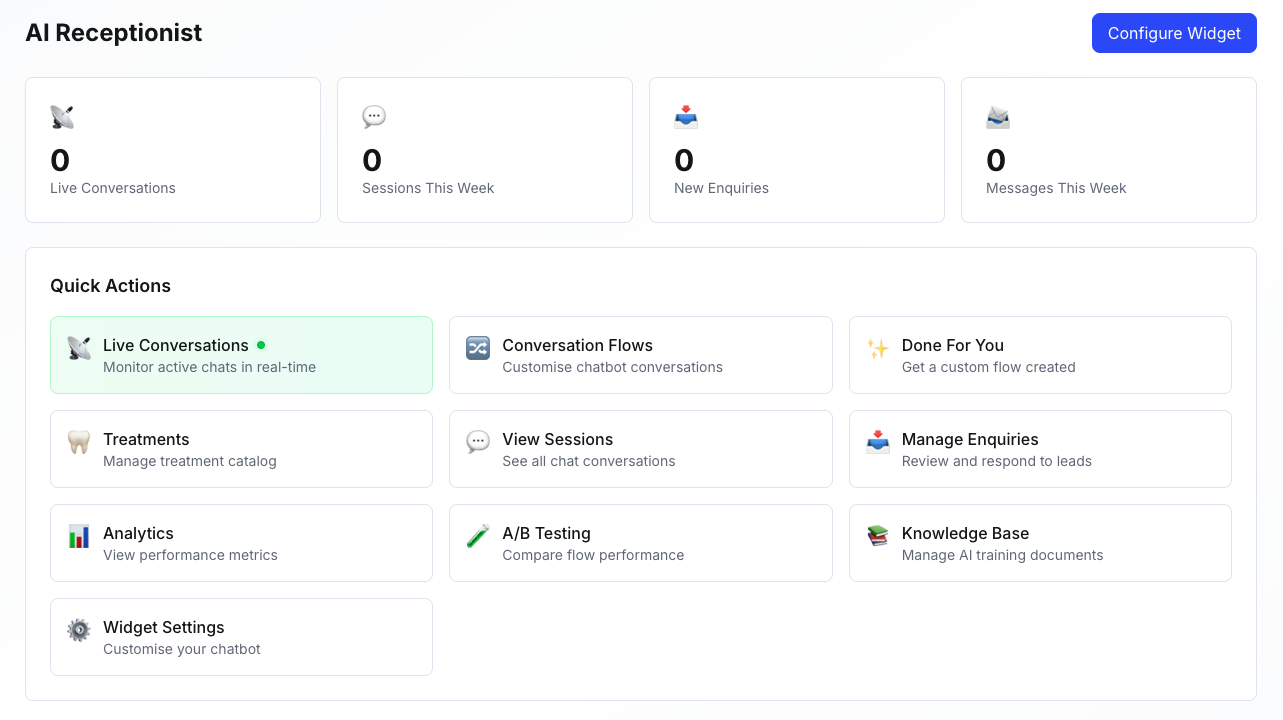
Task: Open A/B Testing to compare flow performance
Action: (x=640, y=543)
